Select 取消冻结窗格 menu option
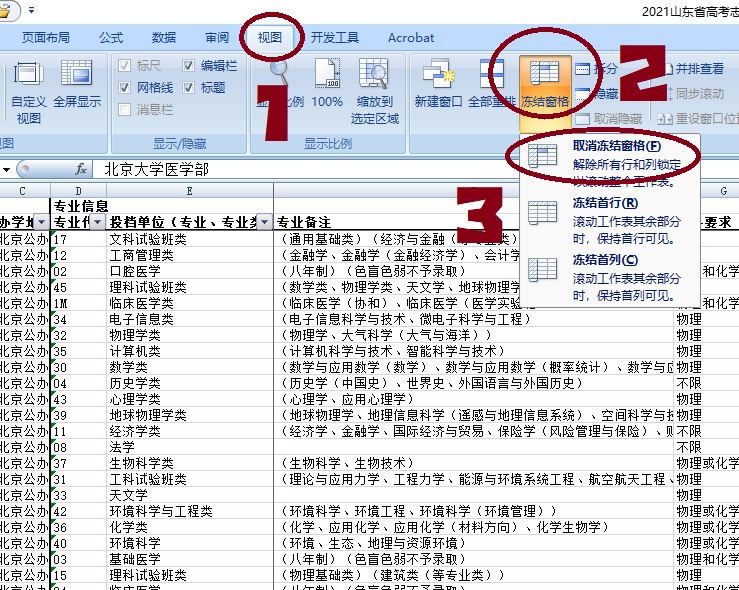Viewport: 739px width, 590px height. (609, 163)
